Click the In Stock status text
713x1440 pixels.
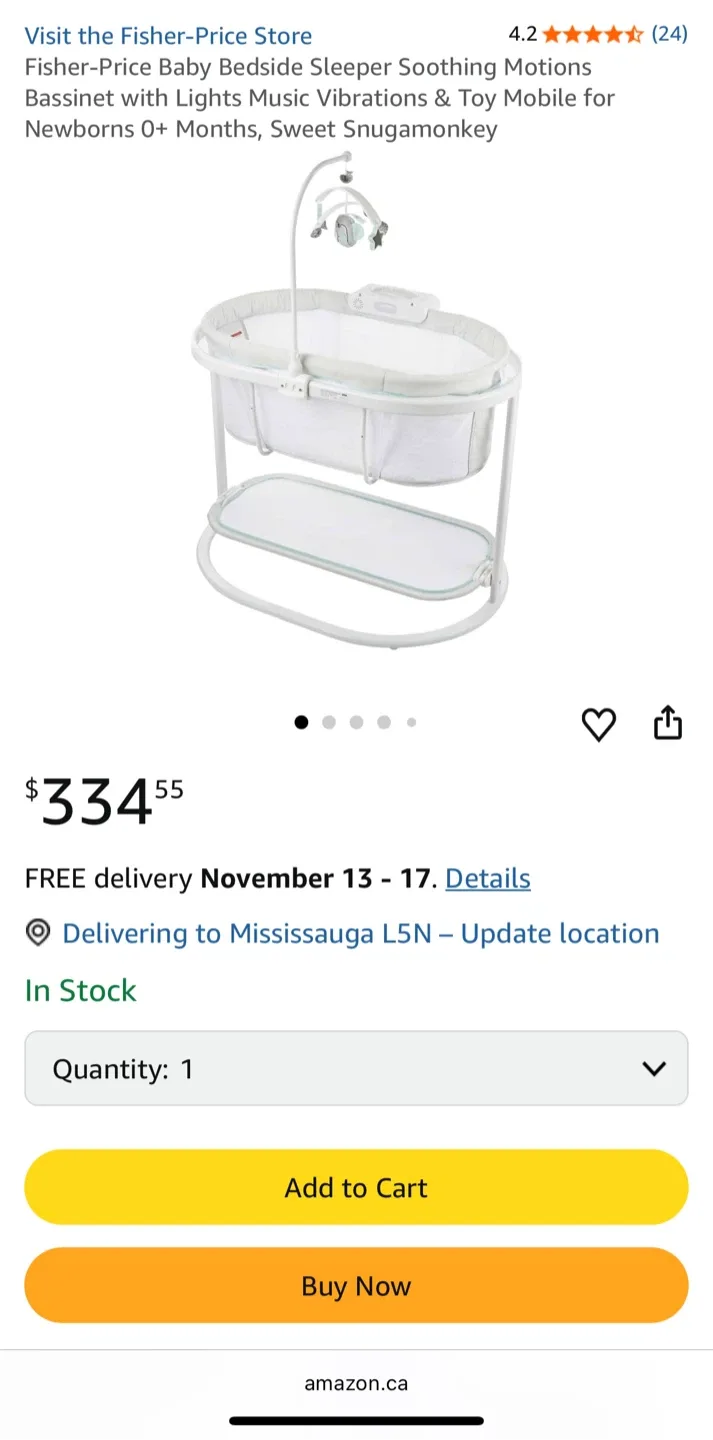(80, 992)
